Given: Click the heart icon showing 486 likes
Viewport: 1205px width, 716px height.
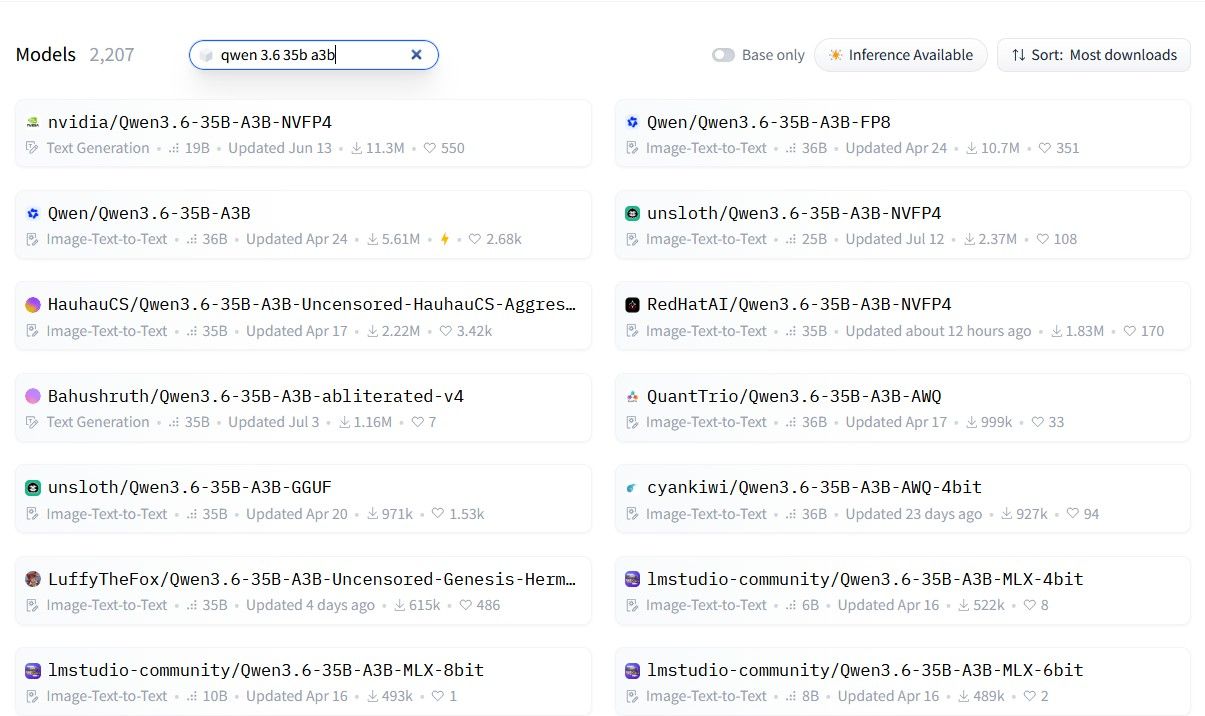Looking at the screenshot, I should (x=465, y=605).
